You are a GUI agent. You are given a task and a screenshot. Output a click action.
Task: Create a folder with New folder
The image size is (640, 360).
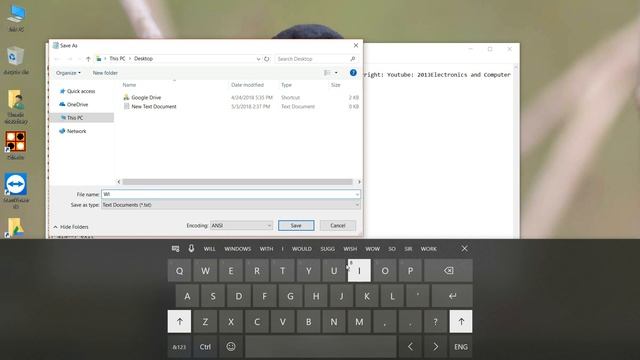coord(105,73)
